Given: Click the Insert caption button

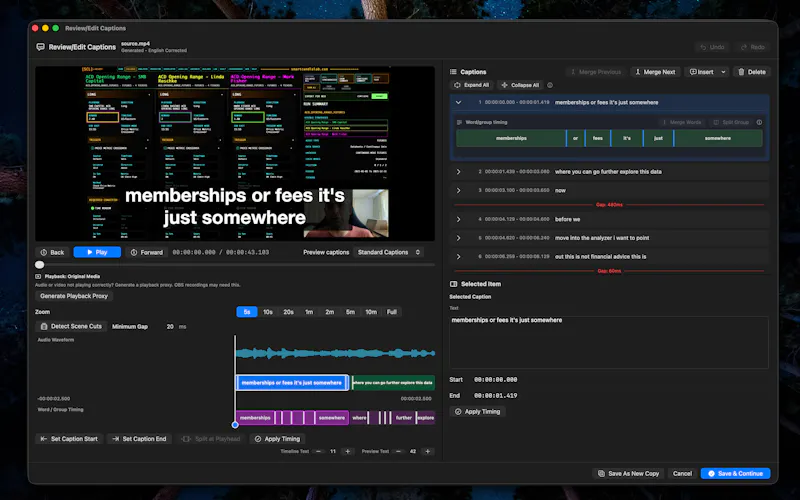Looking at the screenshot, I should [702, 72].
